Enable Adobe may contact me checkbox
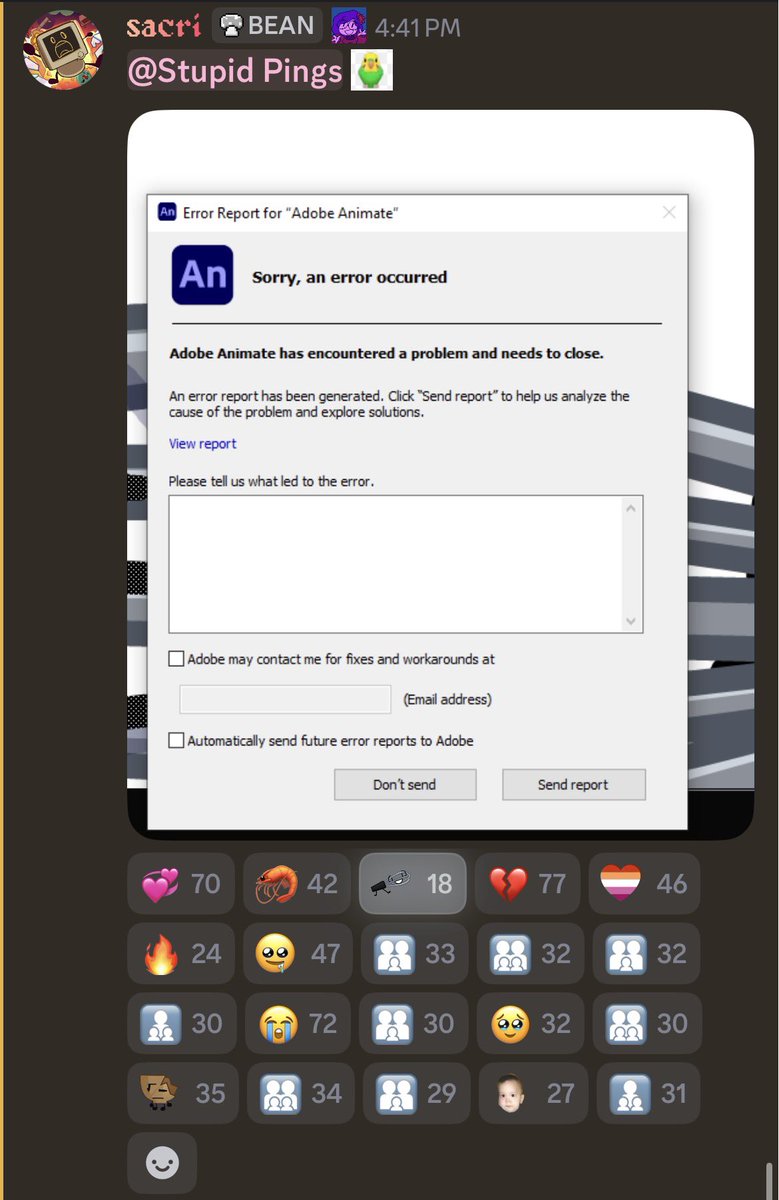The image size is (779, 1200). click(177, 659)
